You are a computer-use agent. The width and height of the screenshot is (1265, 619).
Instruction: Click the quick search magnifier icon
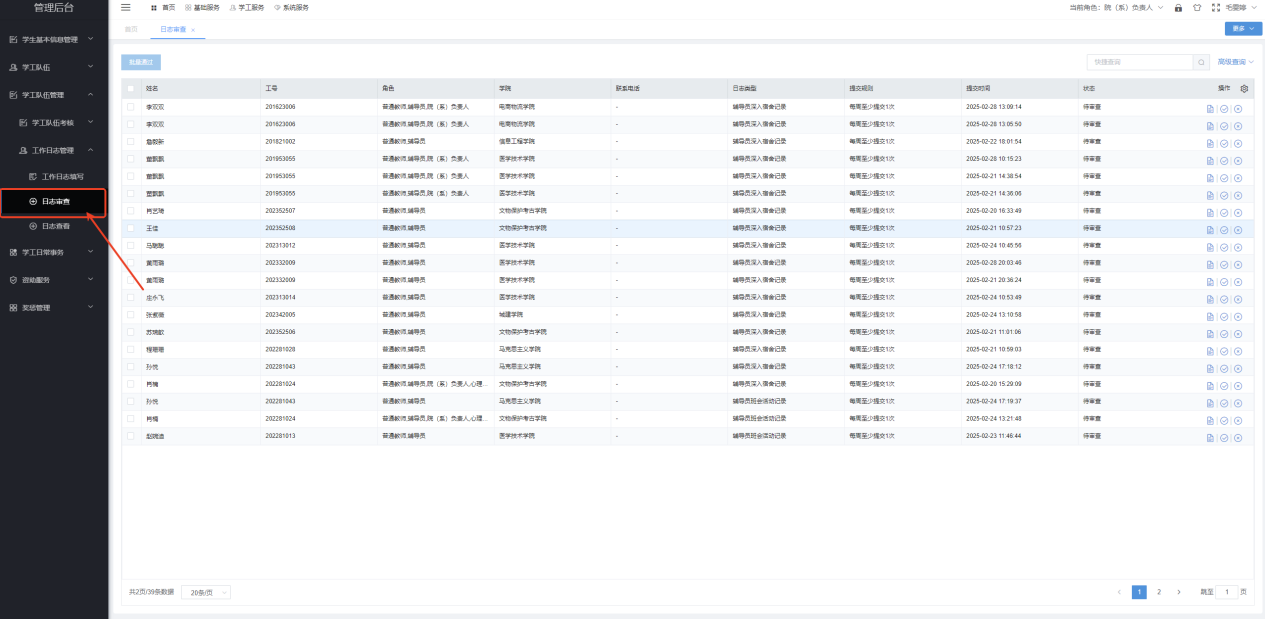[x=1201, y=62]
